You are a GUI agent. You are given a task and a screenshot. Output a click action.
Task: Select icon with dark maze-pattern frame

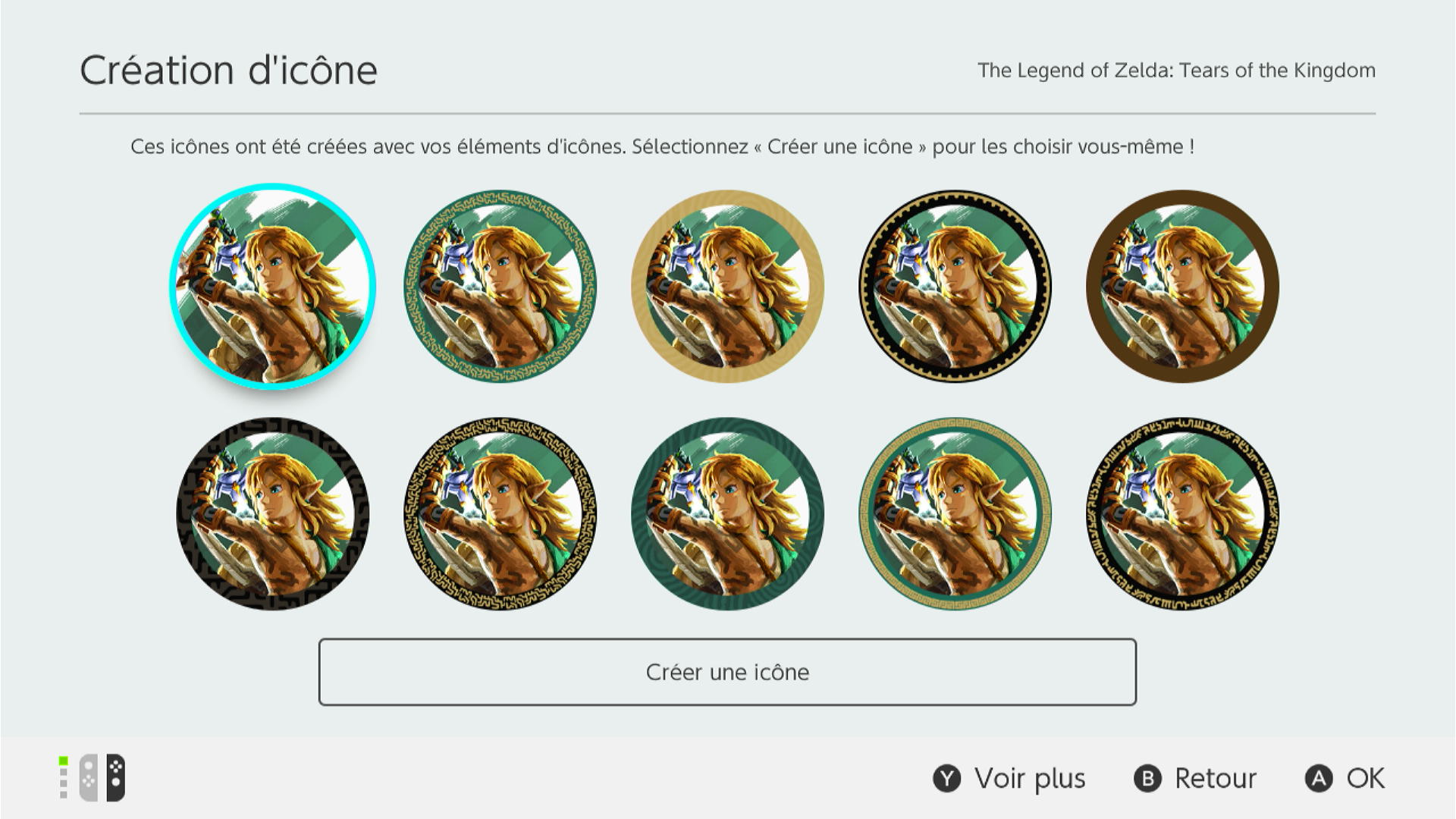pyautogui.click(x=273, y=514)
